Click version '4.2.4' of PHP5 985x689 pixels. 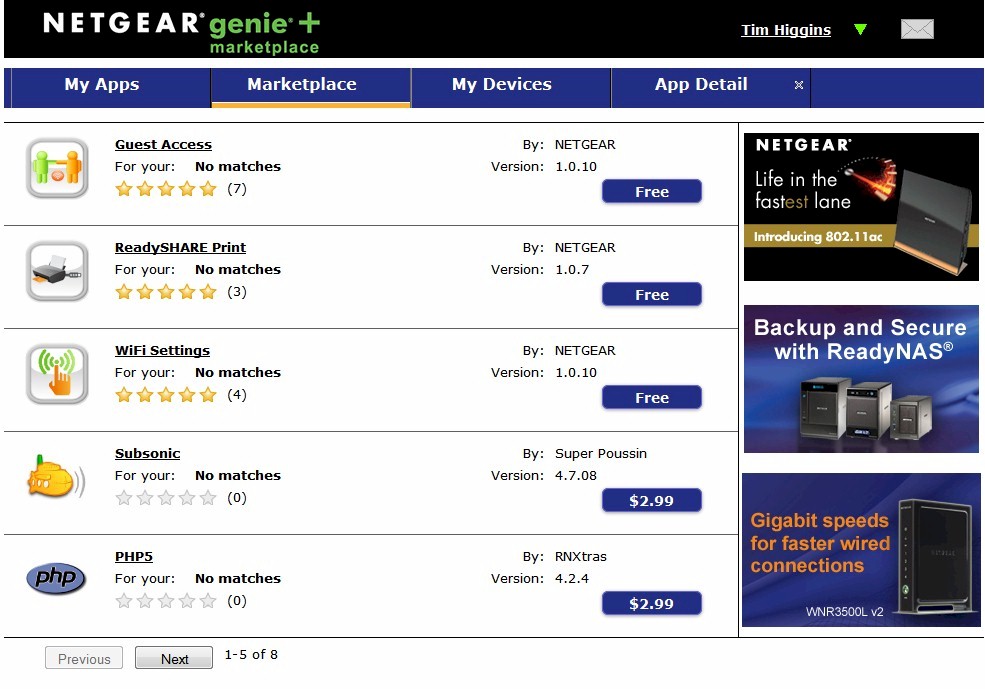tap(572, 578)
